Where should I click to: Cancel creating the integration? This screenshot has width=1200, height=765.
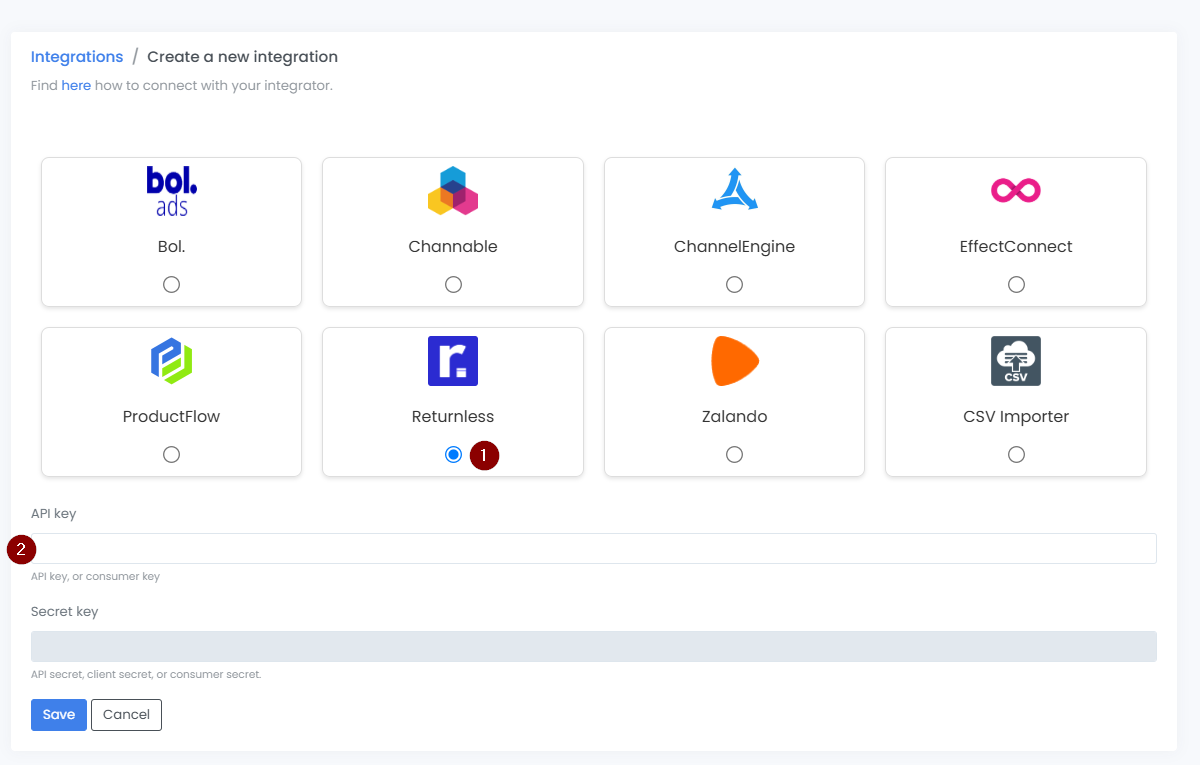click(126, 715)
